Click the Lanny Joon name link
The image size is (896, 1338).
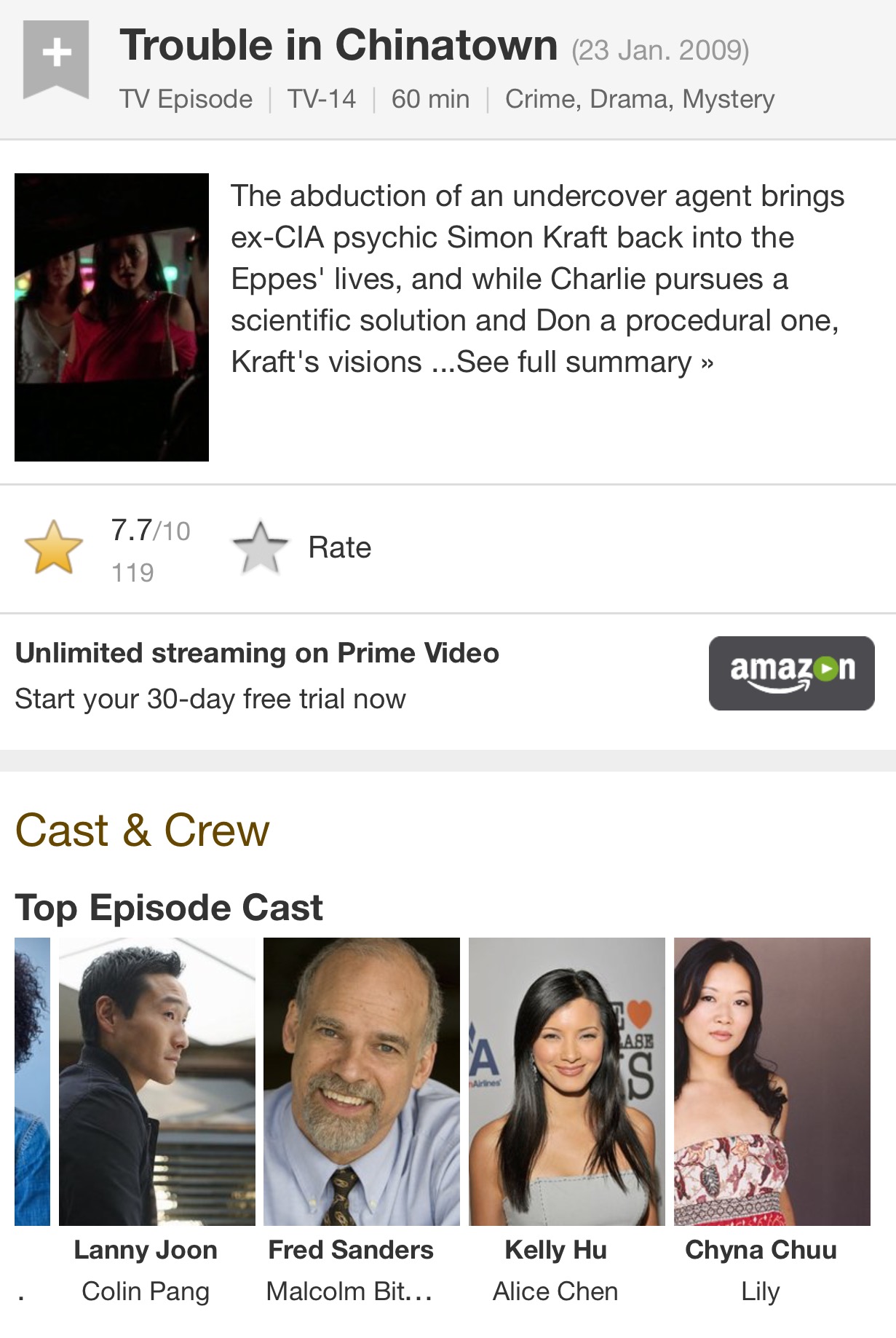click(x=146, y=1250)
